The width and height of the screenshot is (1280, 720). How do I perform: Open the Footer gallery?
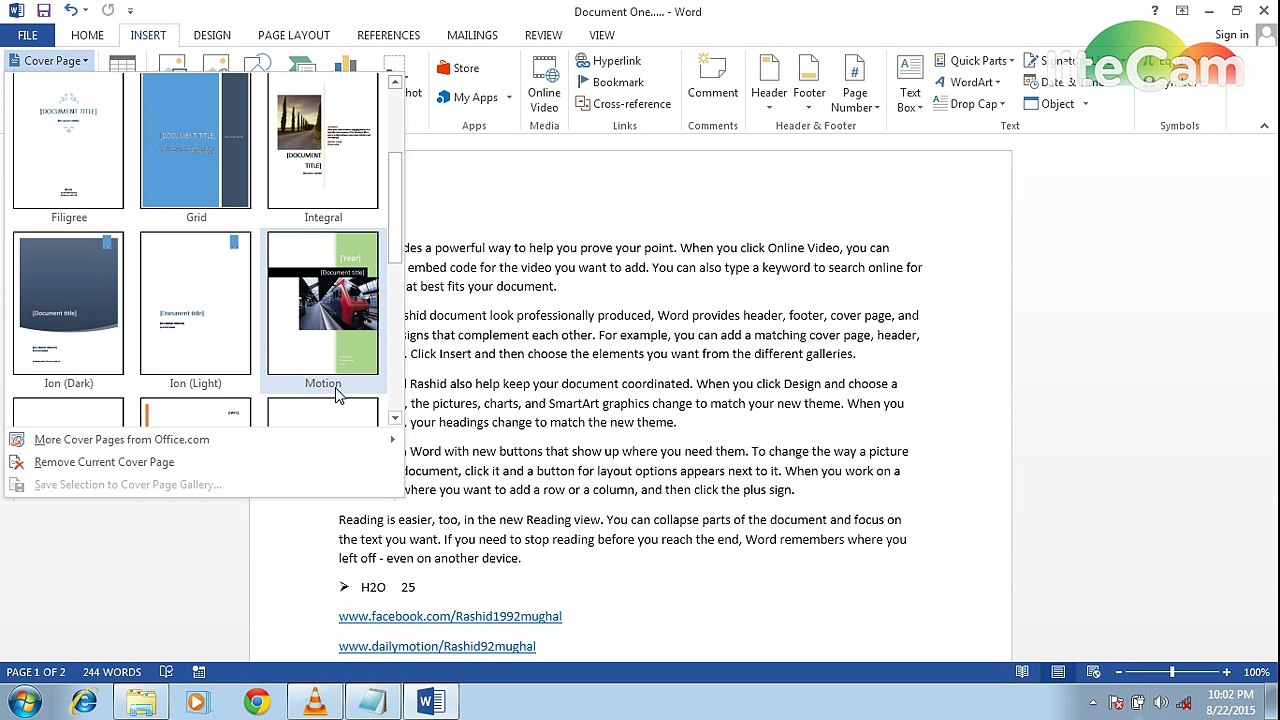point(809,84)
